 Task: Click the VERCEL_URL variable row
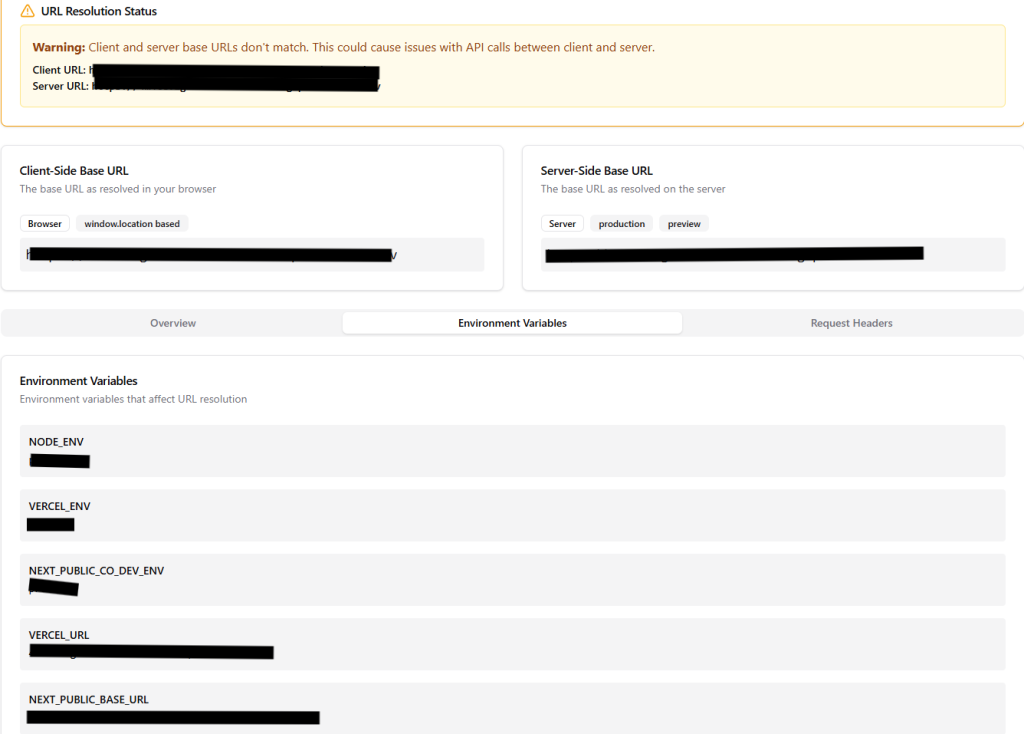tap(512, 643)
